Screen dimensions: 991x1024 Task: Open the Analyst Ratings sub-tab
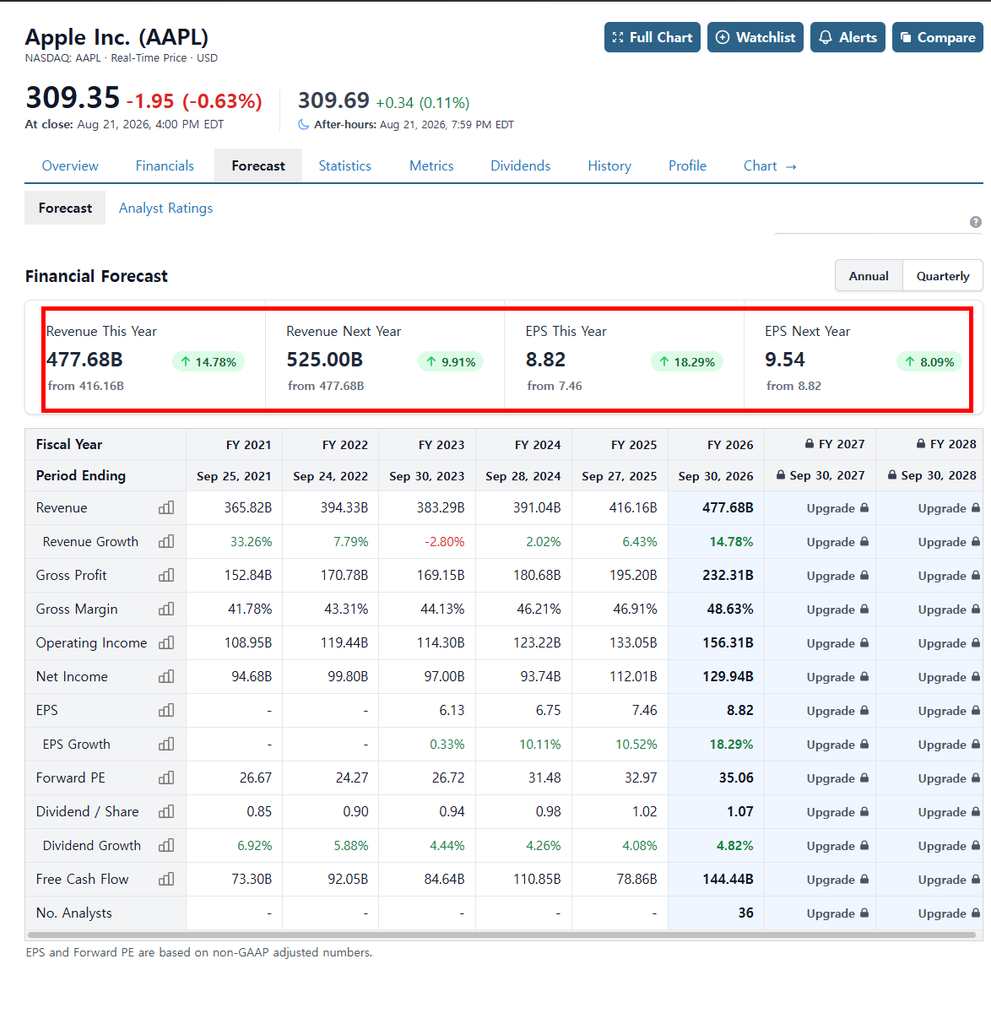coord(166,208)
